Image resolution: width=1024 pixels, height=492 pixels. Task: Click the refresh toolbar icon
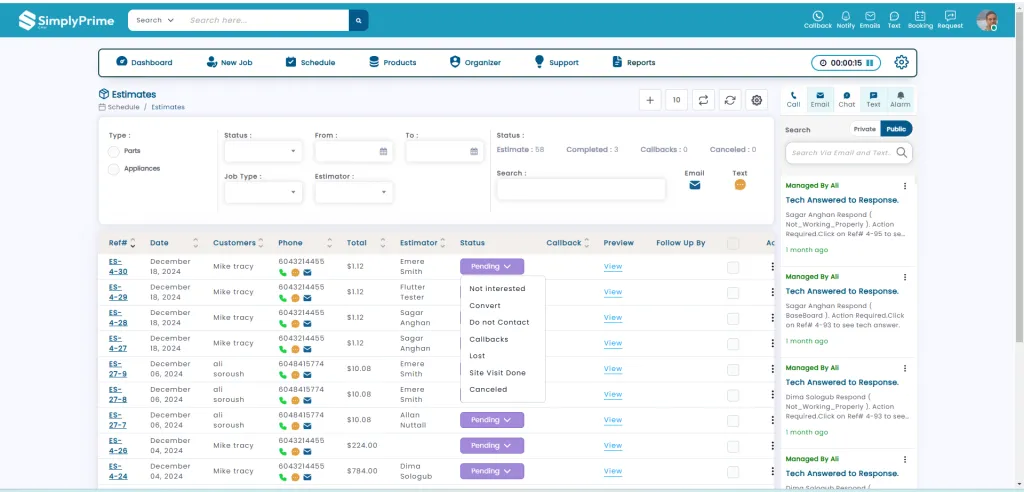pos(730,100)
